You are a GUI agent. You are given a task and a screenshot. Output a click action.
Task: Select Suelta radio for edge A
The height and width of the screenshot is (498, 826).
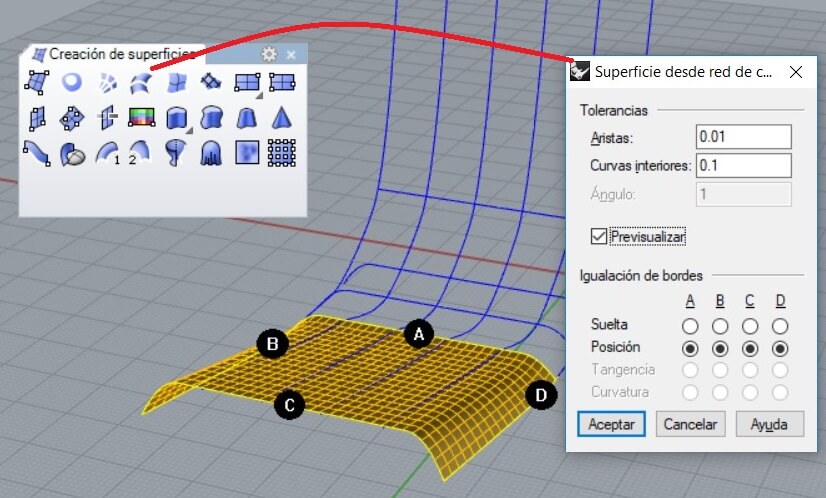(x=690, y=326)
